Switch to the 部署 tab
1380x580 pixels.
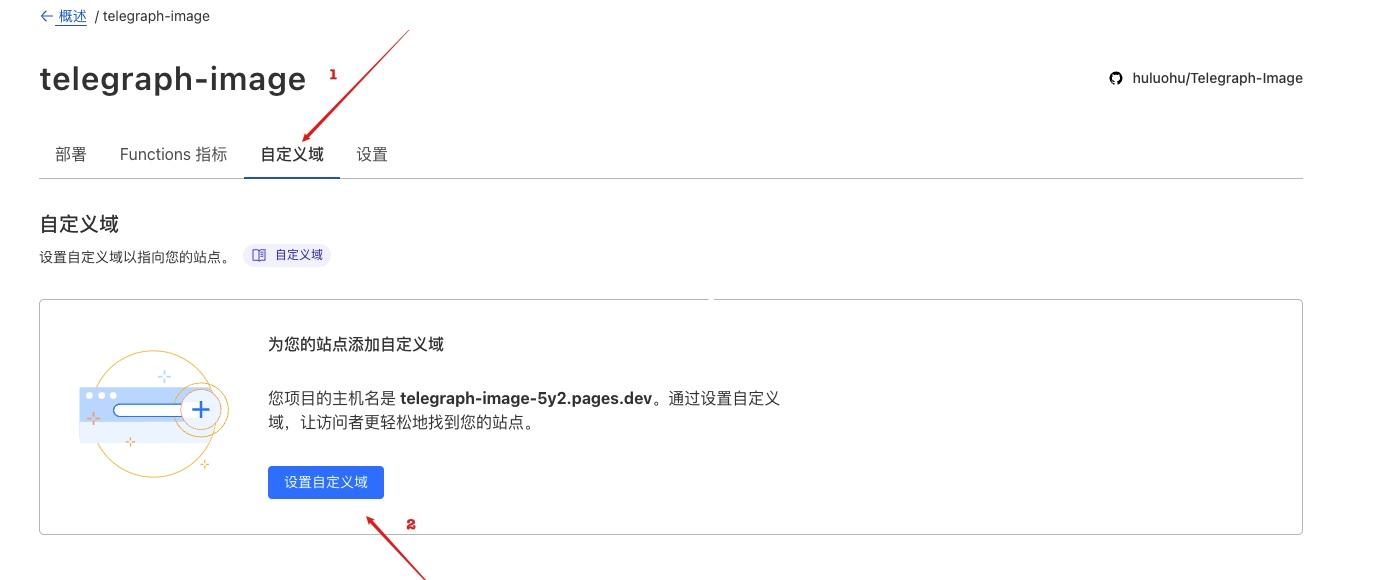[x=71, y=154]
